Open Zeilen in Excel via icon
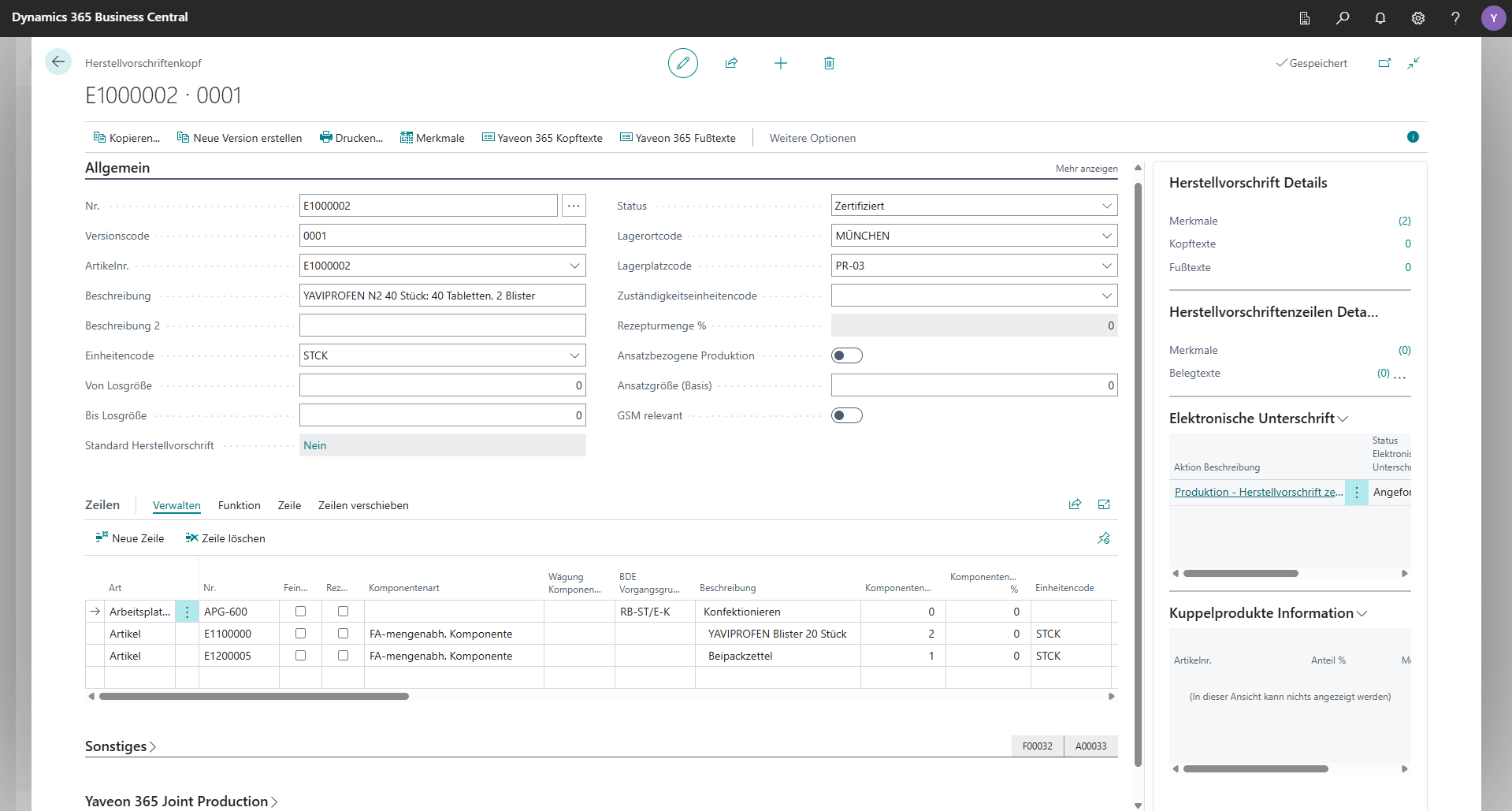 tap(1103, 504)
